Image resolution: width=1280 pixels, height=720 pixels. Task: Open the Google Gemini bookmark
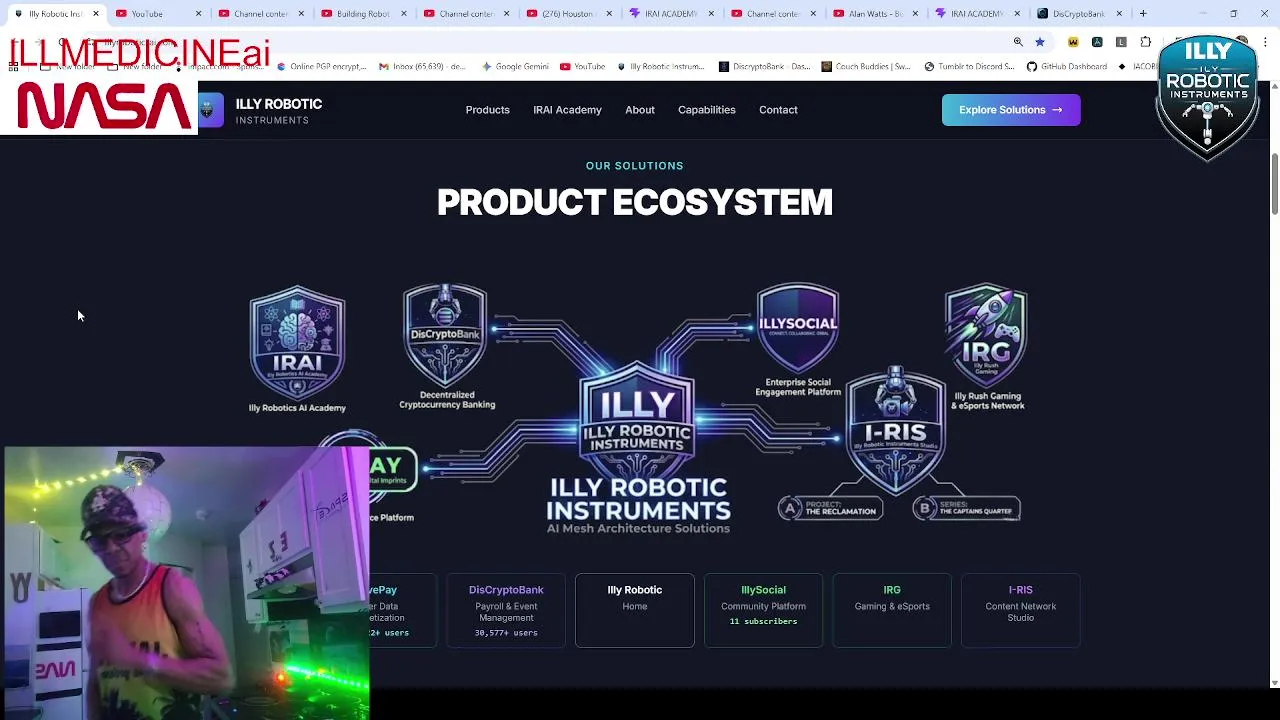tap(515, 66)
